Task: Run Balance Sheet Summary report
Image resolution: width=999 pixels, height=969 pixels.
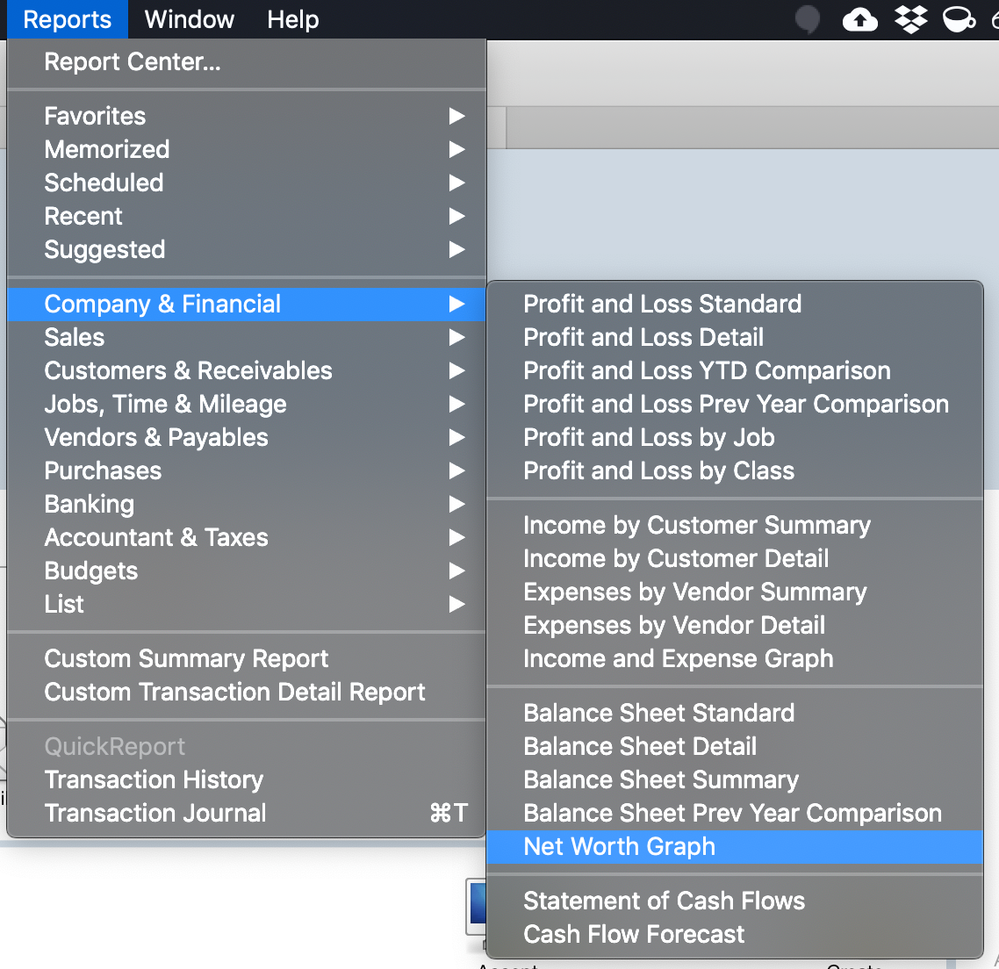Action: [x=735, y=780]
